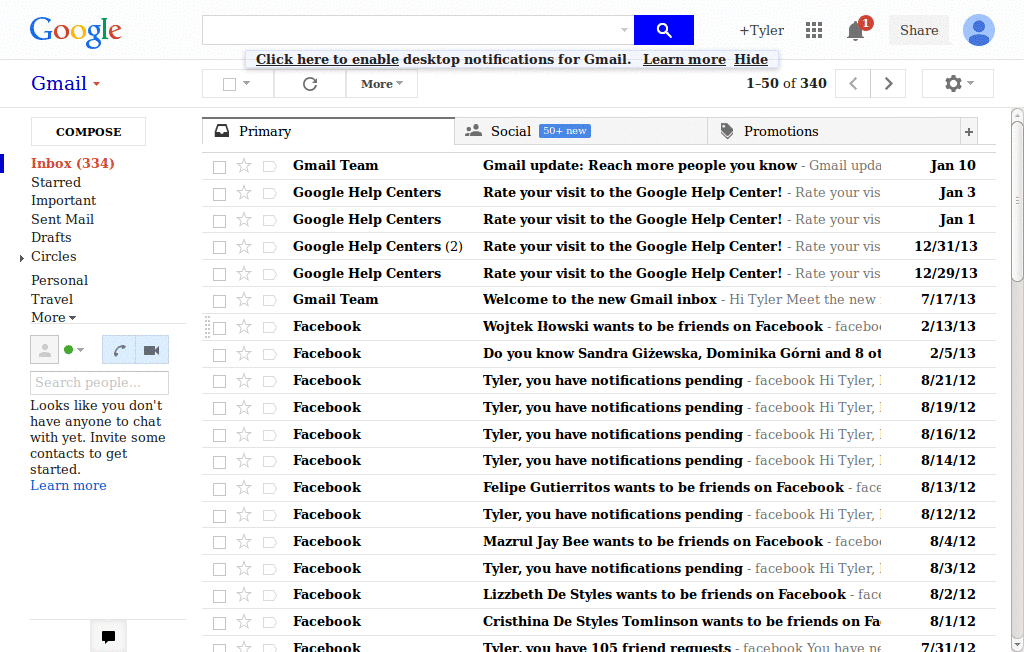Click the blue search magnifier button
Viewport: 1024px width, 652px height.
664,30
